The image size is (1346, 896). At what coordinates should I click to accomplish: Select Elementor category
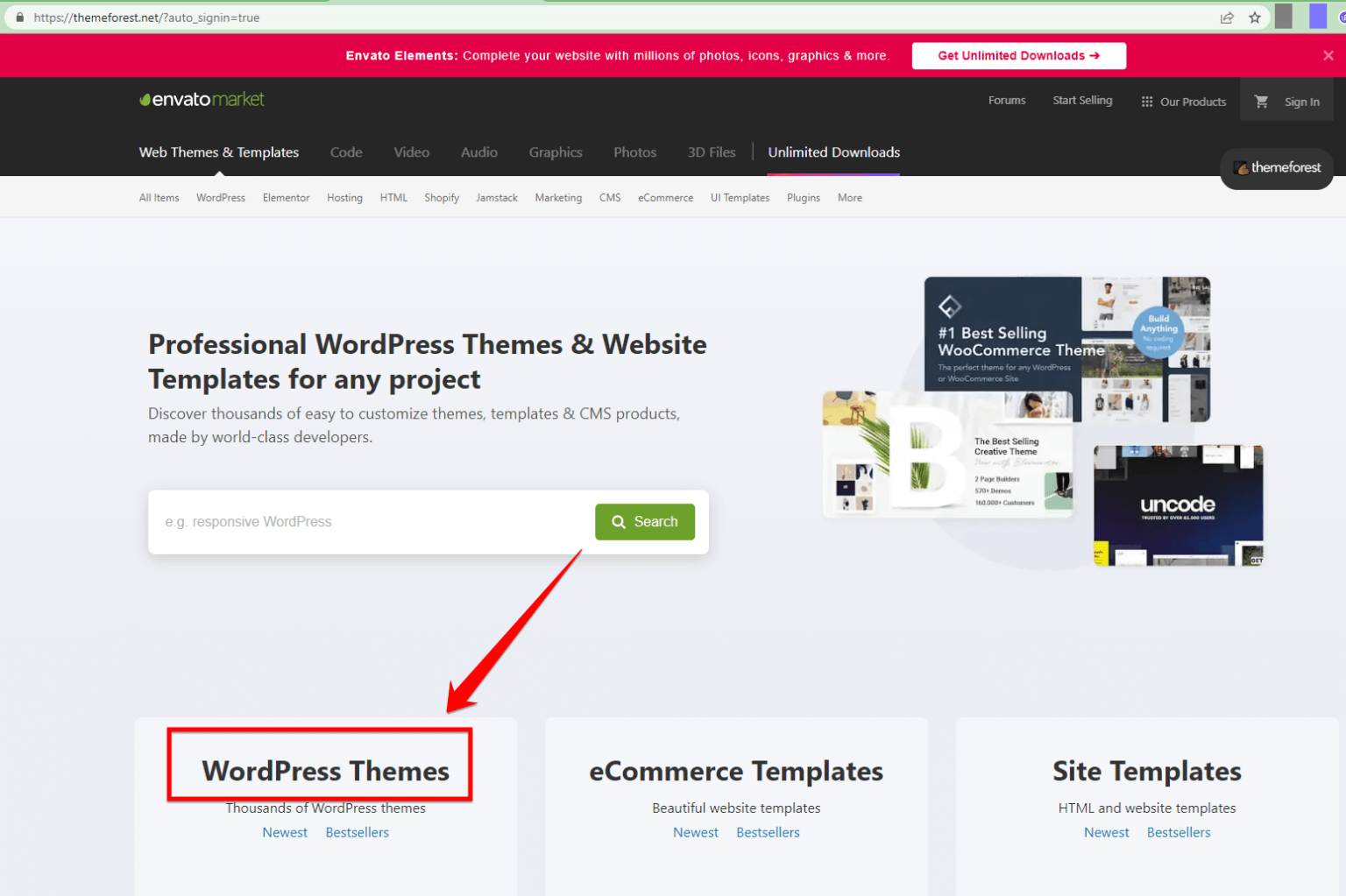pyautogui.click(x=286, y=198)
